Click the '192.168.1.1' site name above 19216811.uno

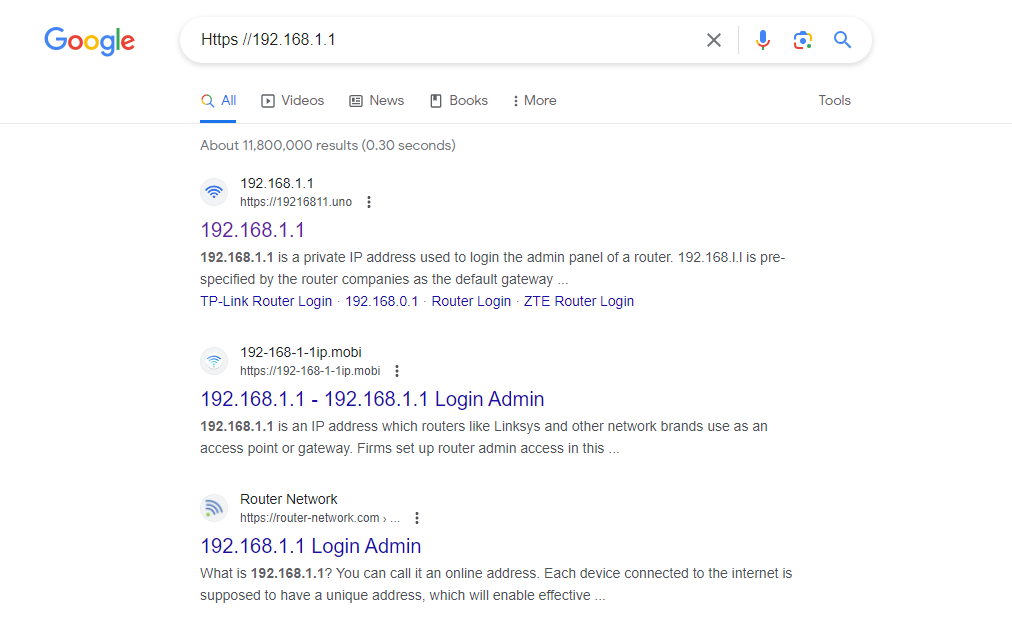pos(277,183)
